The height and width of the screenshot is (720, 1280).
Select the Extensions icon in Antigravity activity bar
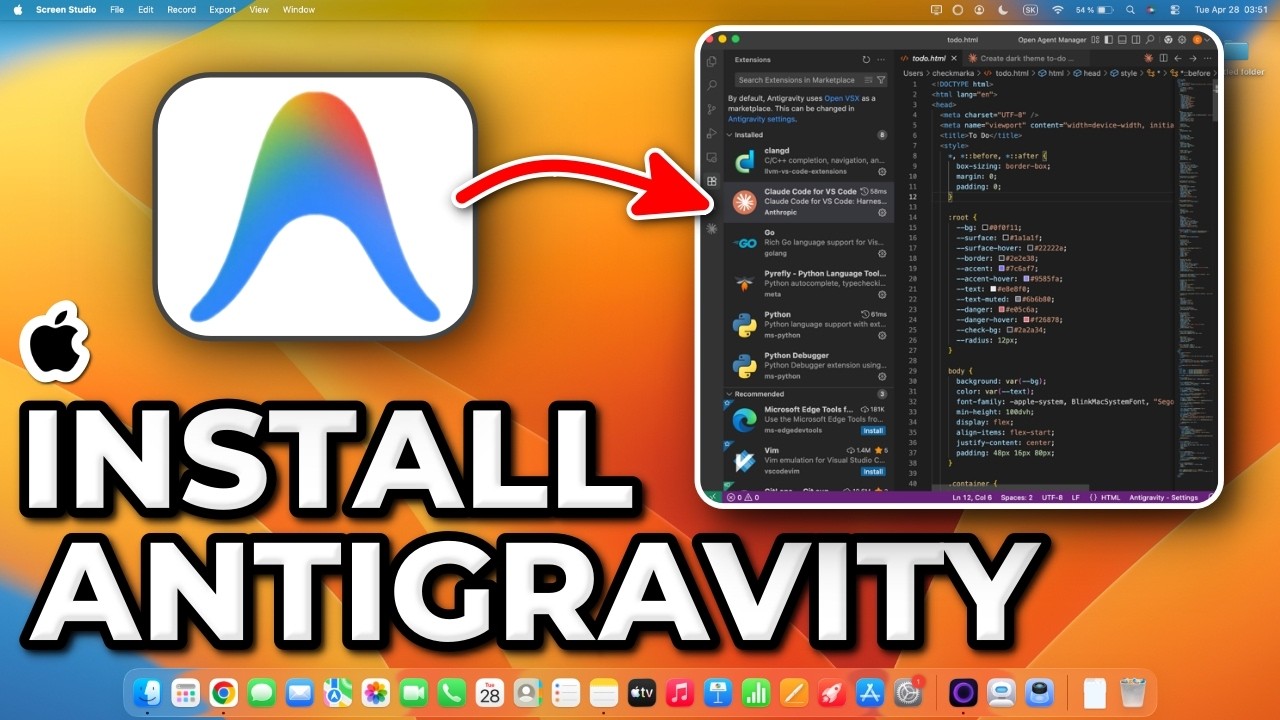pos(712,181)
